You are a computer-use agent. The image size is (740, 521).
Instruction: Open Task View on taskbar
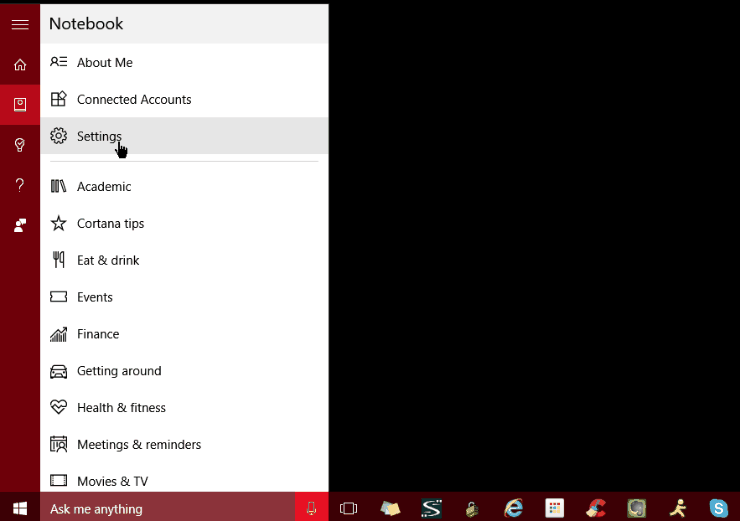348,508
